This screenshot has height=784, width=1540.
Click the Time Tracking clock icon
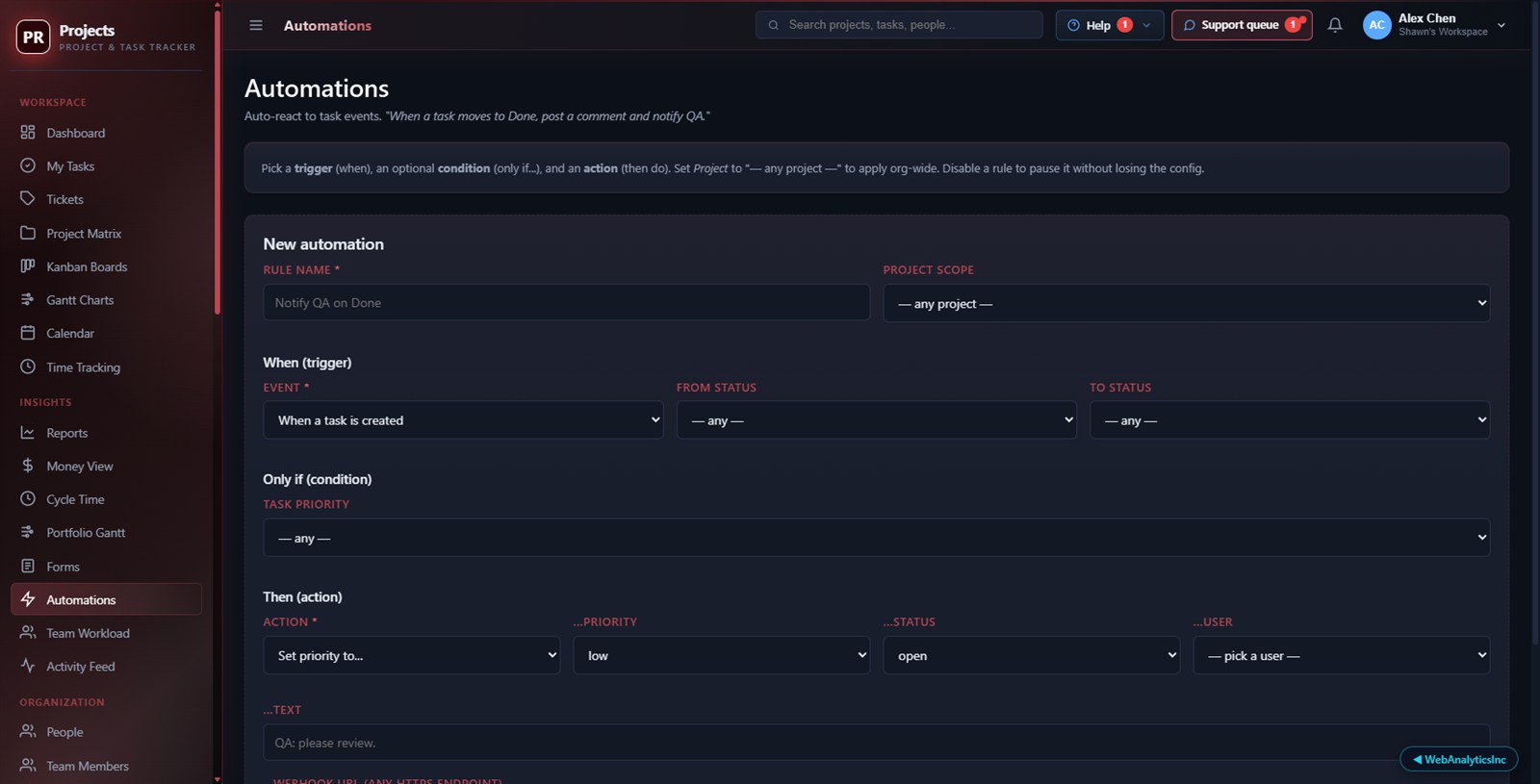(28, 367)
